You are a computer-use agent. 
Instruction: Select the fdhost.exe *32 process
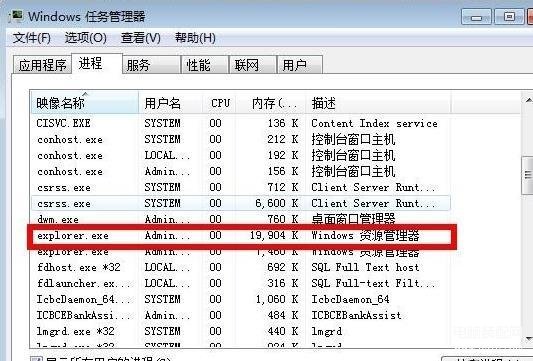241,267
